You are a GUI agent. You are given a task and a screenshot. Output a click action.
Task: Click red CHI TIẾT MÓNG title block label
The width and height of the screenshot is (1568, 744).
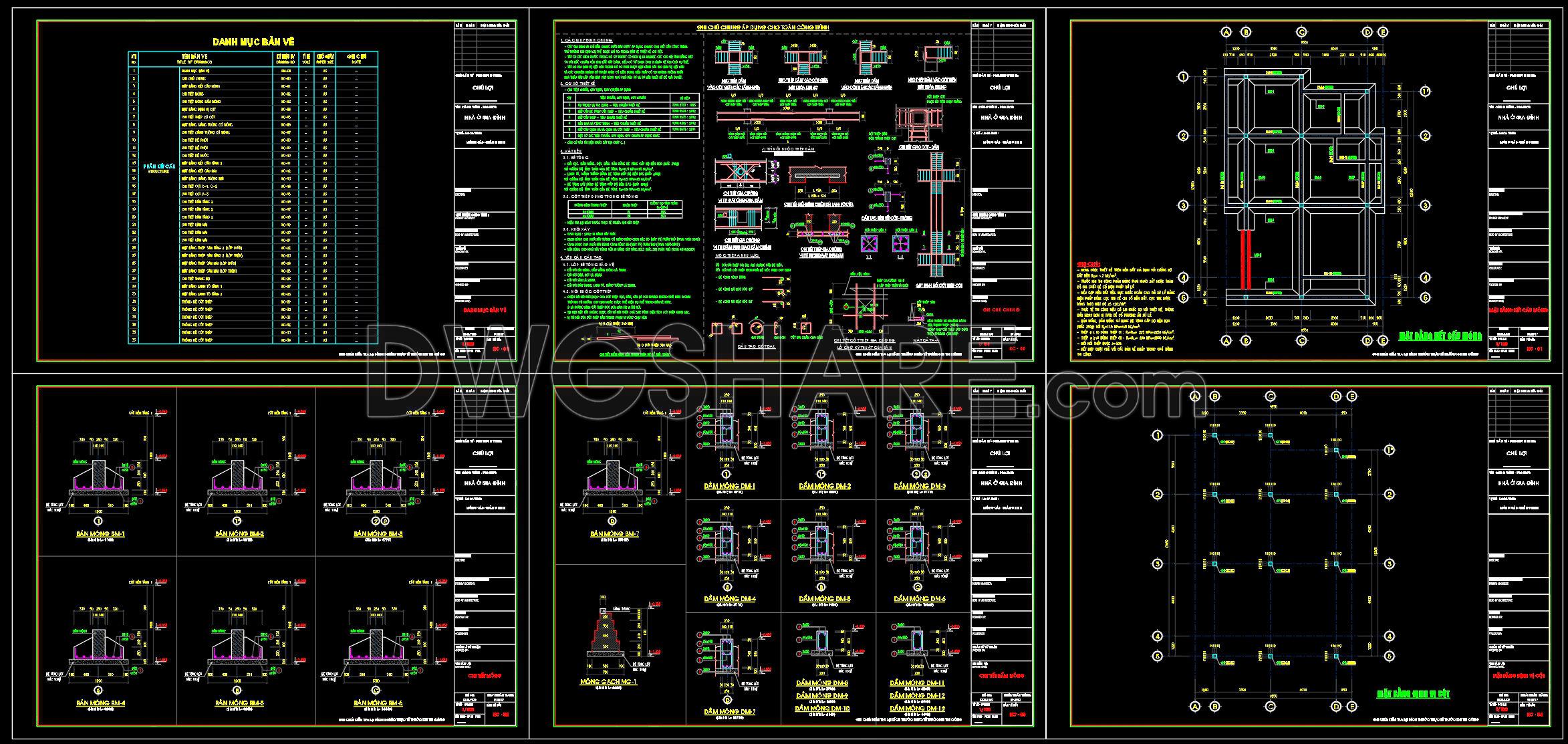point(486,675)
